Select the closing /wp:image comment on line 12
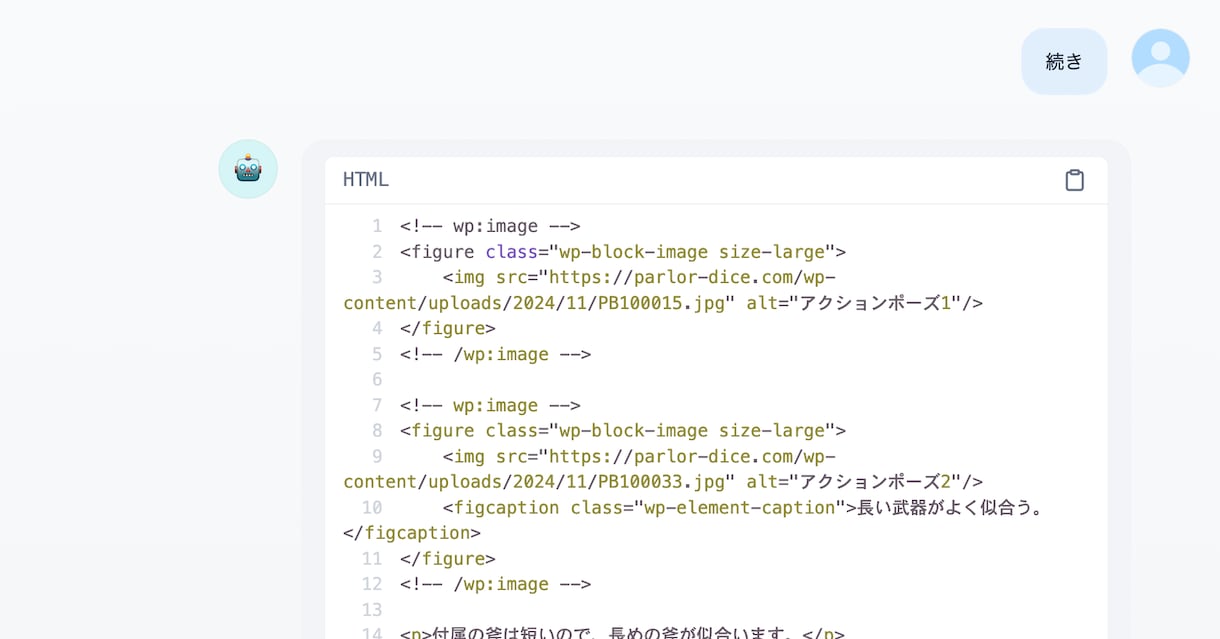The width and height of the screenshot is (1220, 639). click(x=495, y=584)
